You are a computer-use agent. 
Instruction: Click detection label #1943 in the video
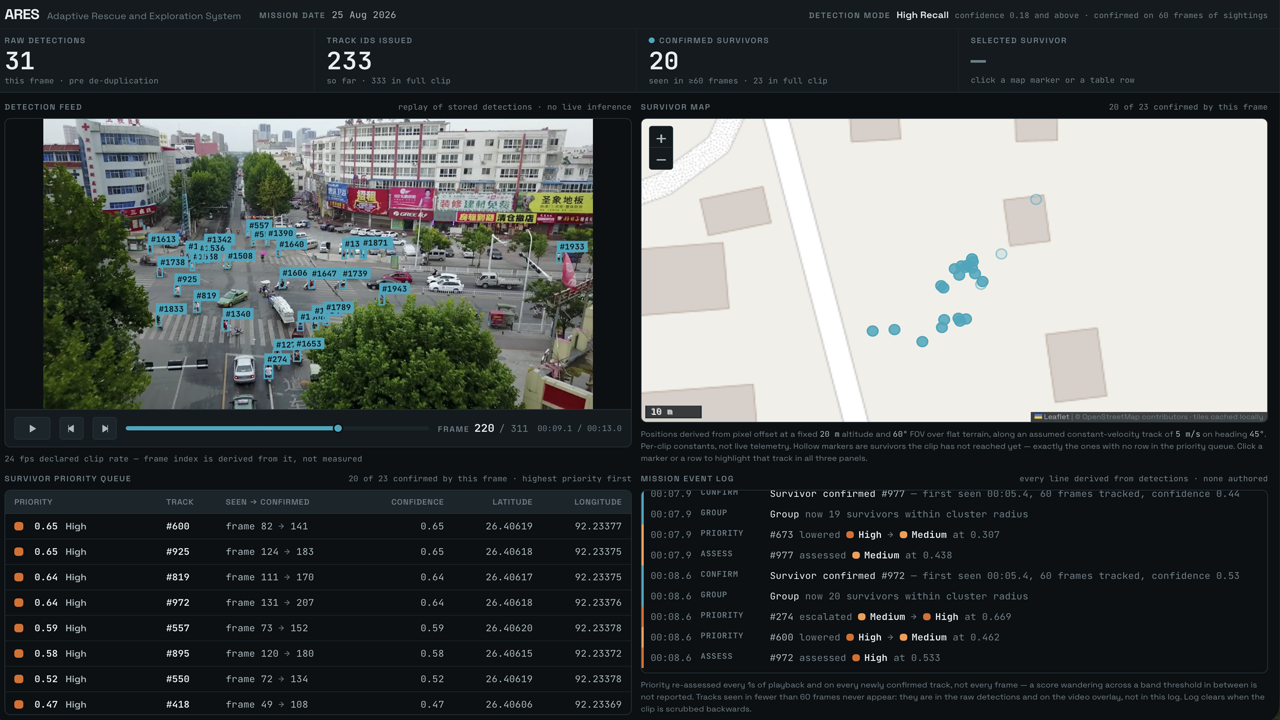tap(395, 289)
